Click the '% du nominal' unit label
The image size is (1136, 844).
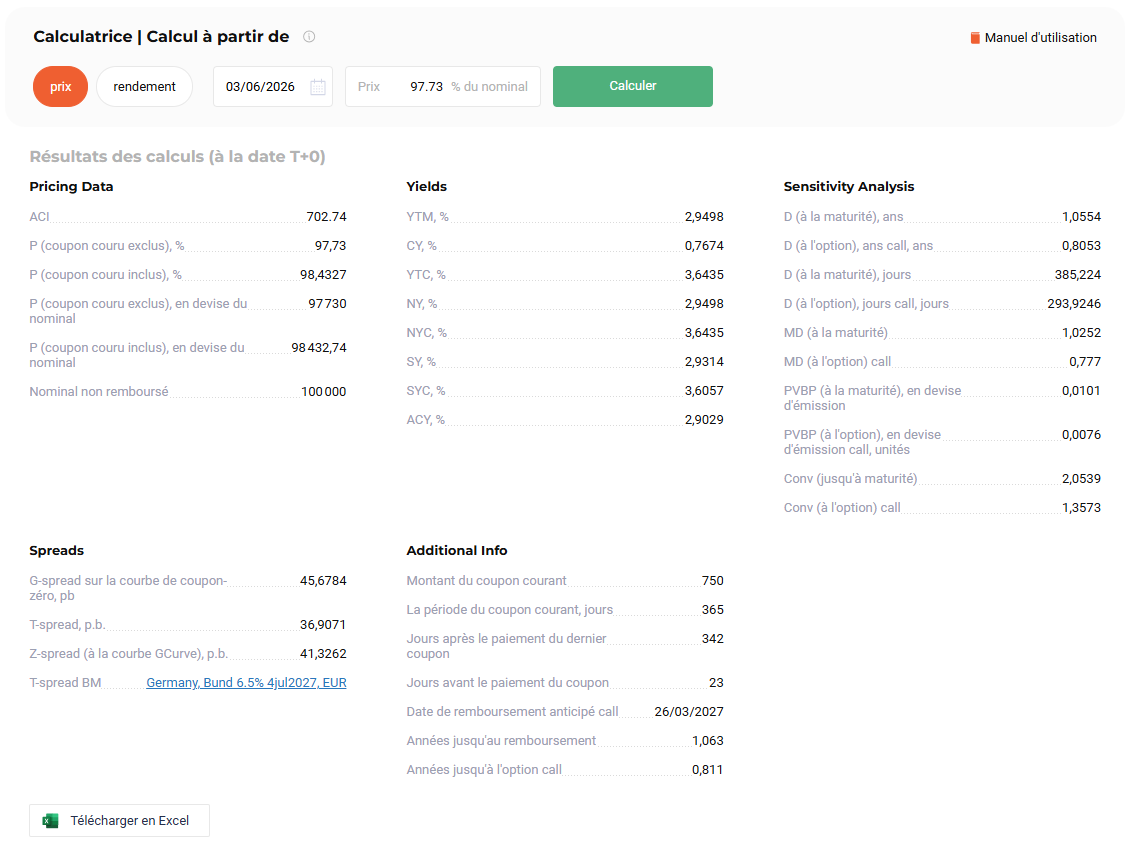pos(490,87)
